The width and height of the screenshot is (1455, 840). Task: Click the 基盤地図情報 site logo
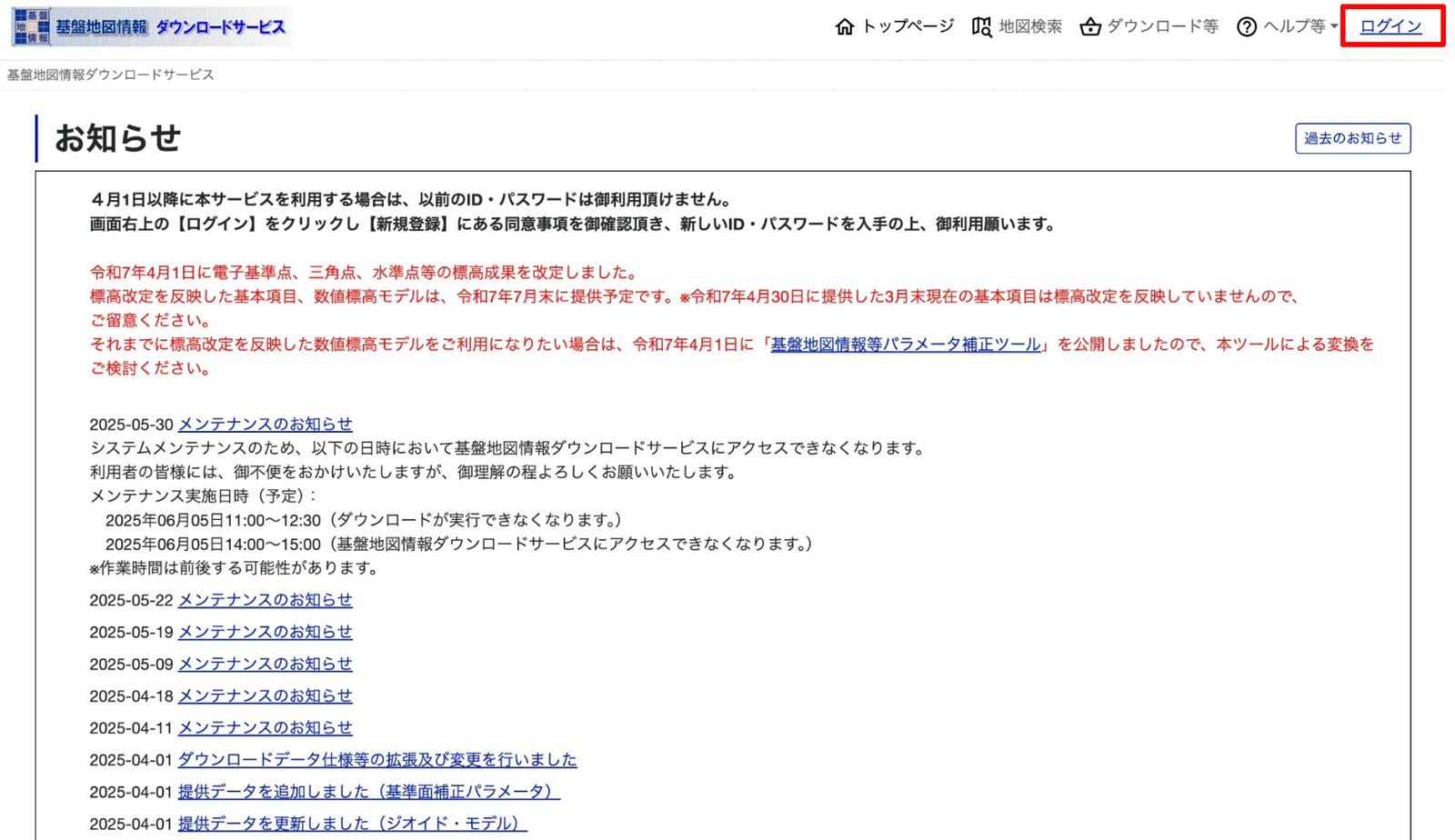(151, 26)
